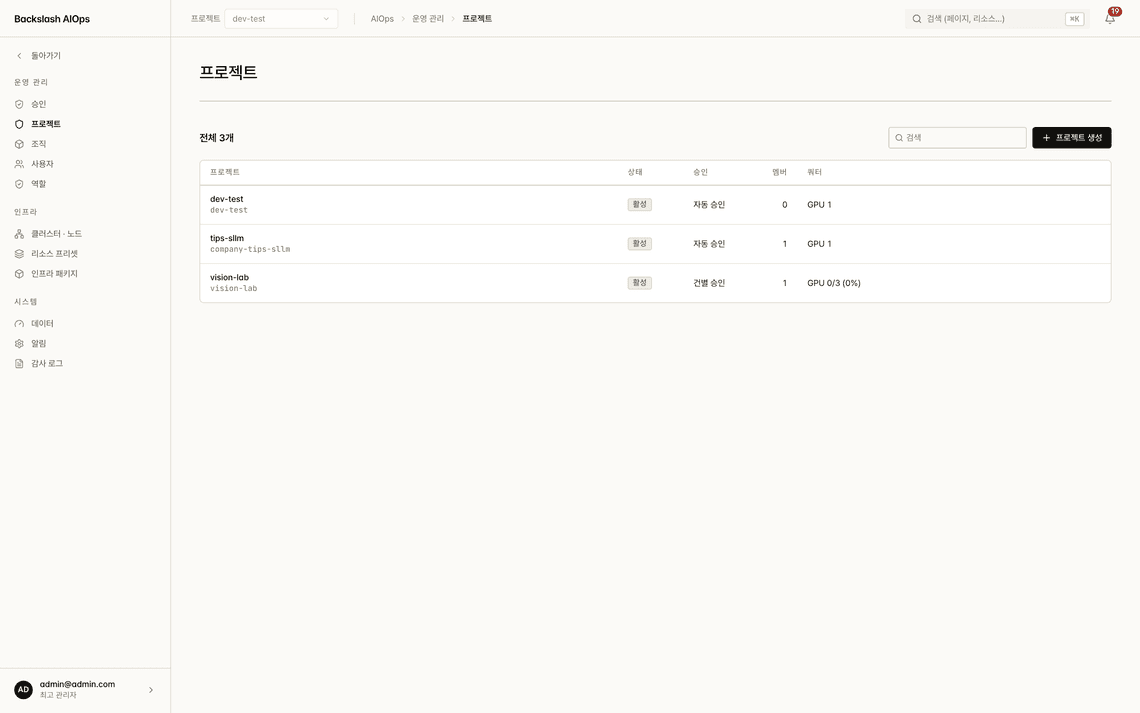
Task: Select 사용자 in the sidebar
Action: pyautogui.click(x=42, y=164)
